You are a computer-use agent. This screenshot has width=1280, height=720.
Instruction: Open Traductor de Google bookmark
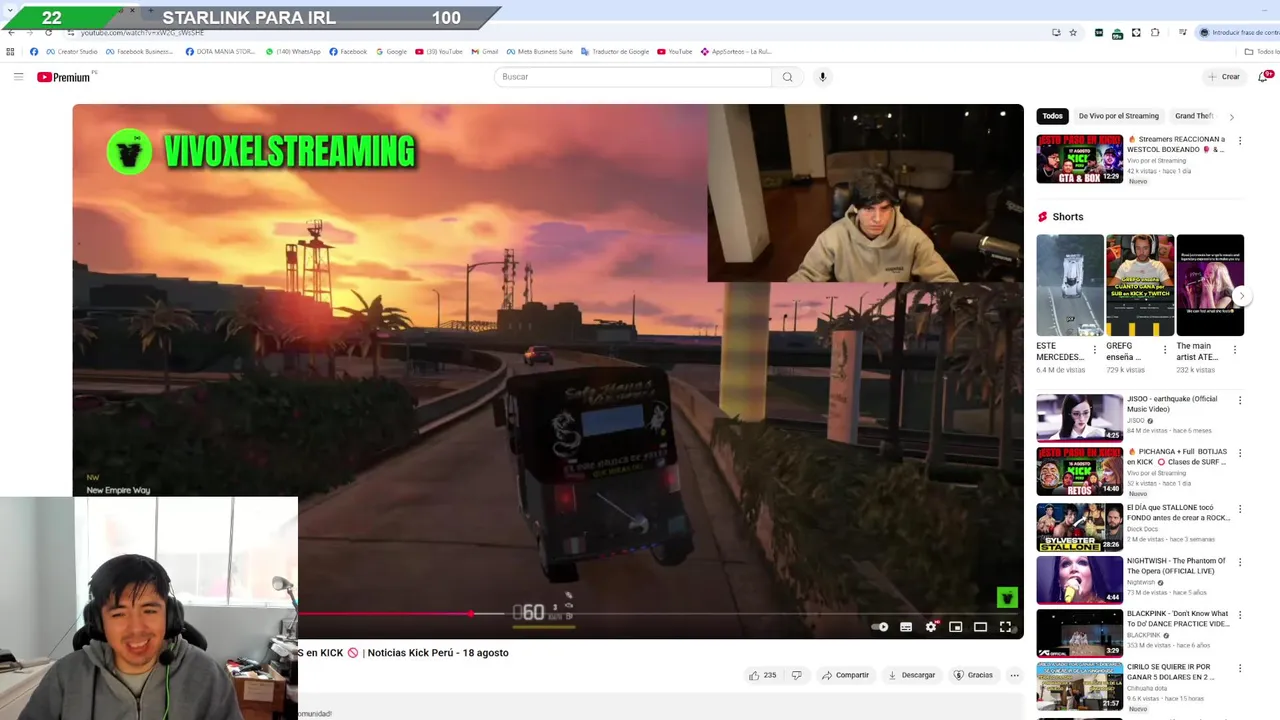click(615, 52)
